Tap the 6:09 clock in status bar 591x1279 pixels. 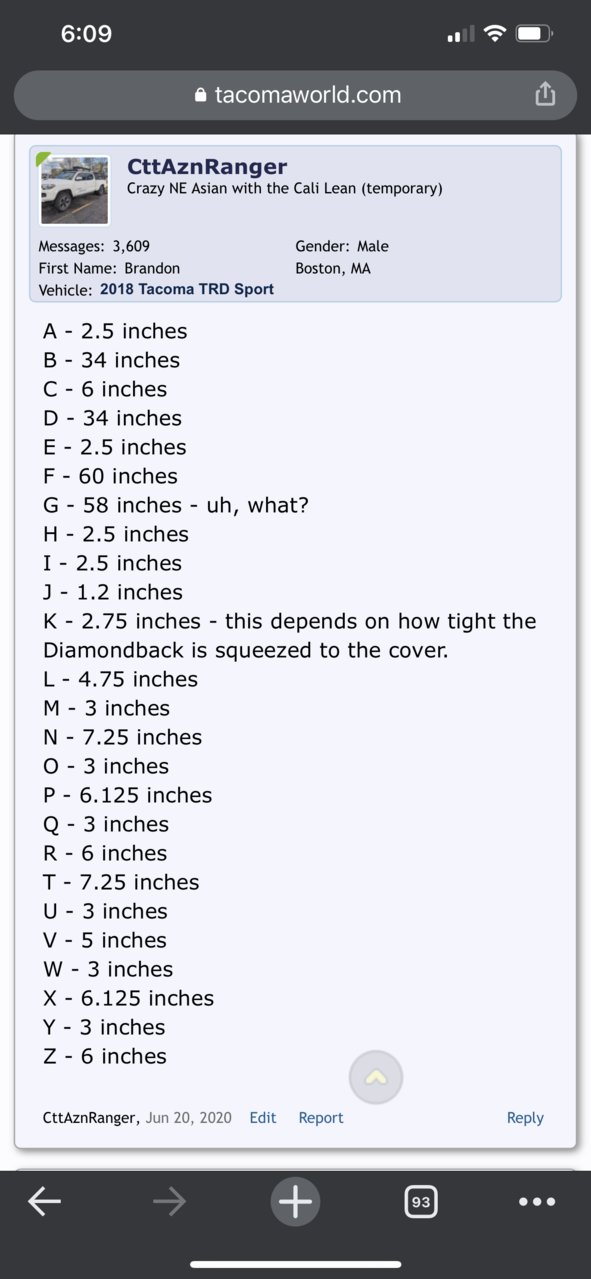[x=86, y=34]
